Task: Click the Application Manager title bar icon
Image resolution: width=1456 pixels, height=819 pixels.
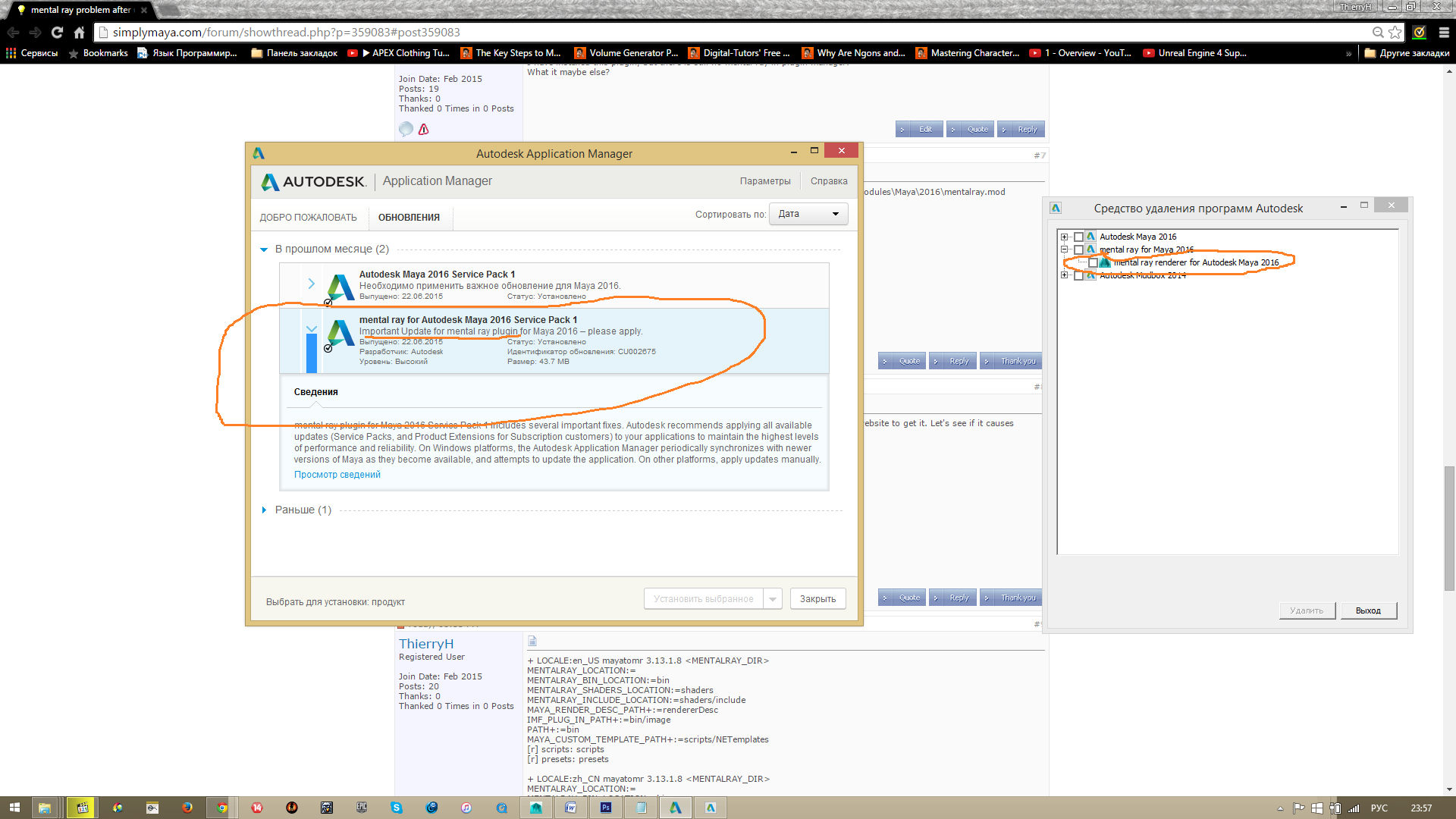Action: 259,153
